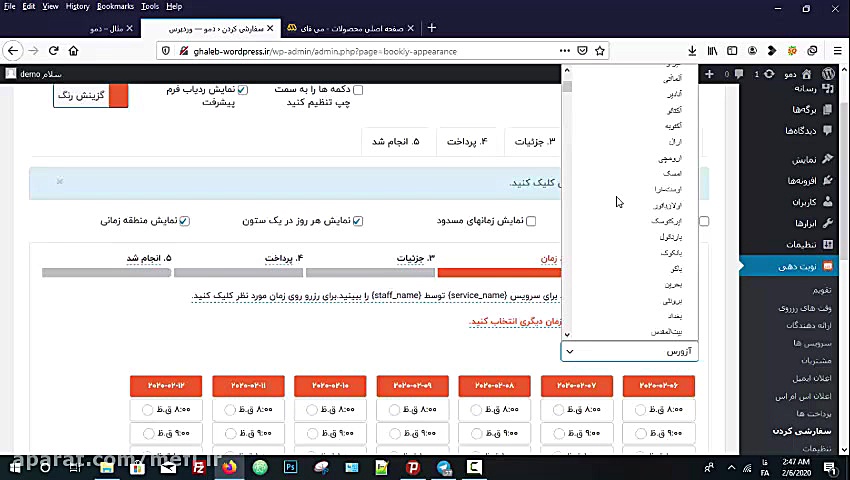The width and height of the screenshot is (850, 480).
Task: Open تقویم calendar link in sidebar
Action: 821,290
